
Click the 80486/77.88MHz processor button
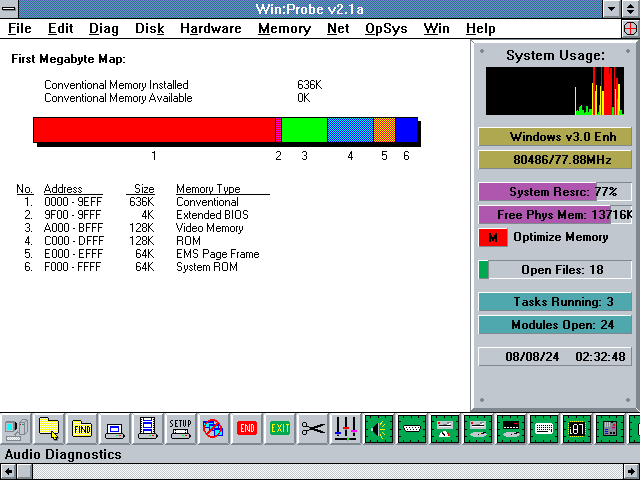(555, 160)
